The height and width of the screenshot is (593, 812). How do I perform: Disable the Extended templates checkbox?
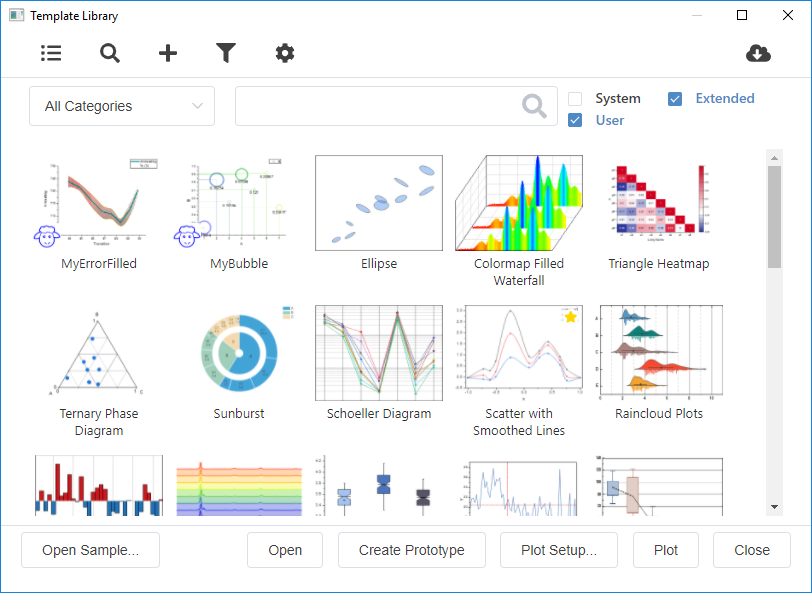pyautogui.click(x=675, y=98)
